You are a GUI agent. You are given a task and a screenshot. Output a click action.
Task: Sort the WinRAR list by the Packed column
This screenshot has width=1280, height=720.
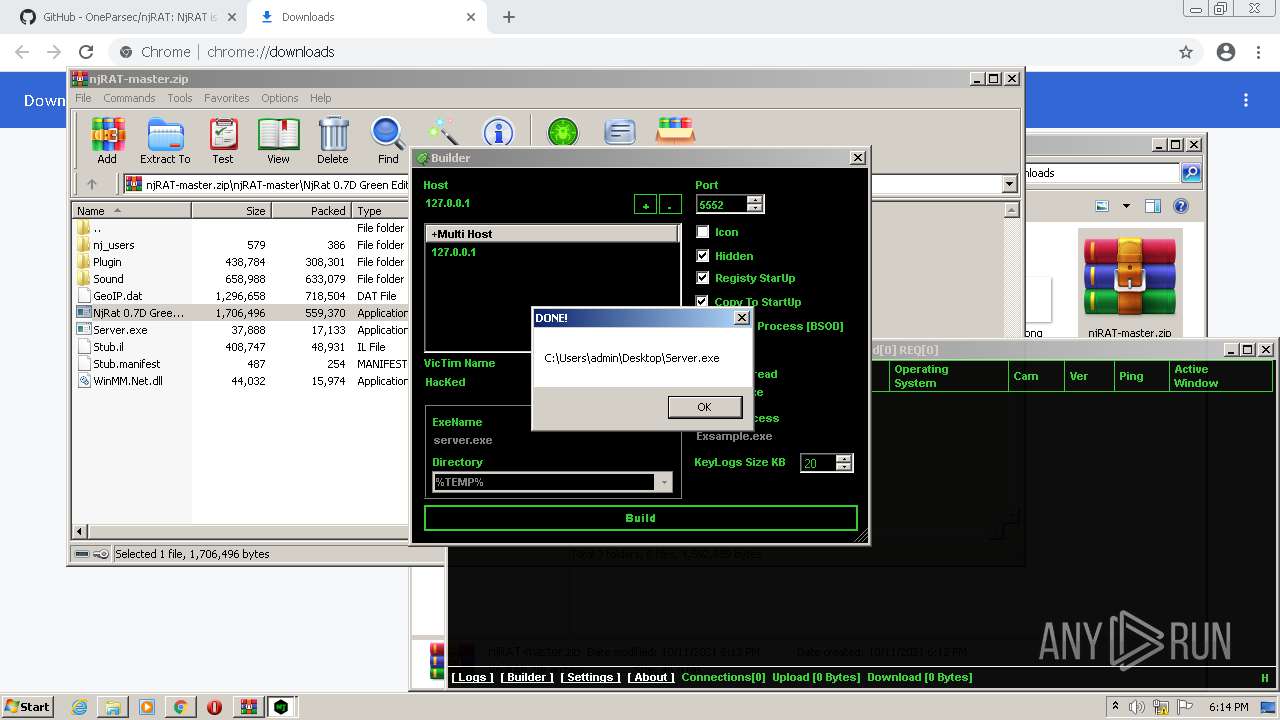click(x=310, y=211)
